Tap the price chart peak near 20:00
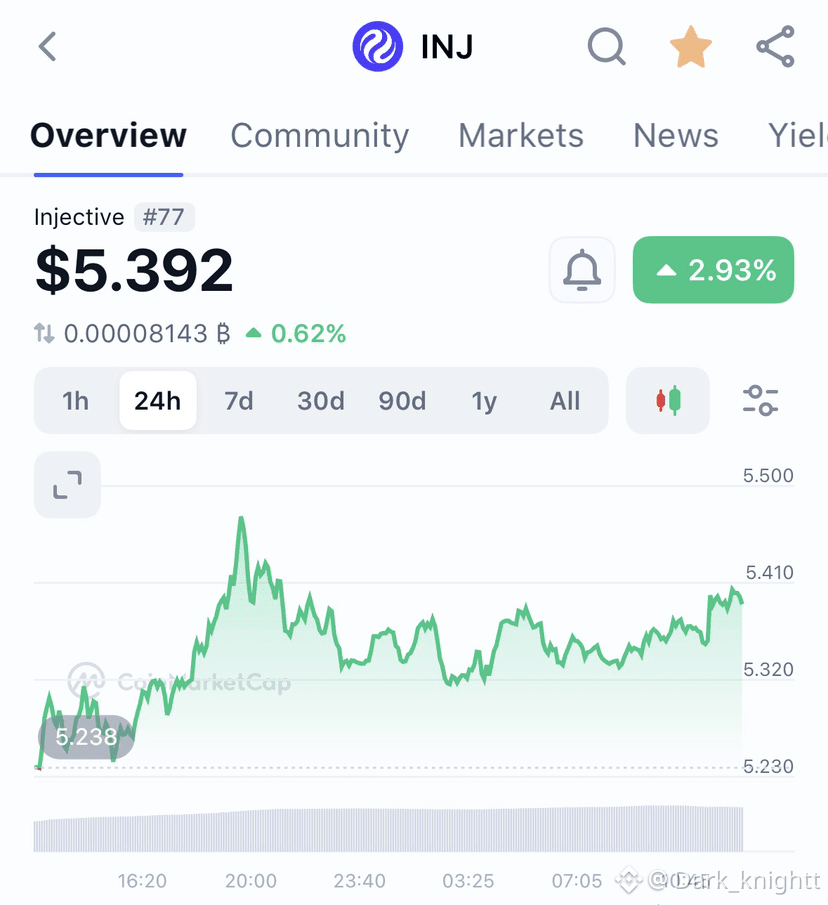Viewport: 828px width, 905px height. (x=241, y=519)
